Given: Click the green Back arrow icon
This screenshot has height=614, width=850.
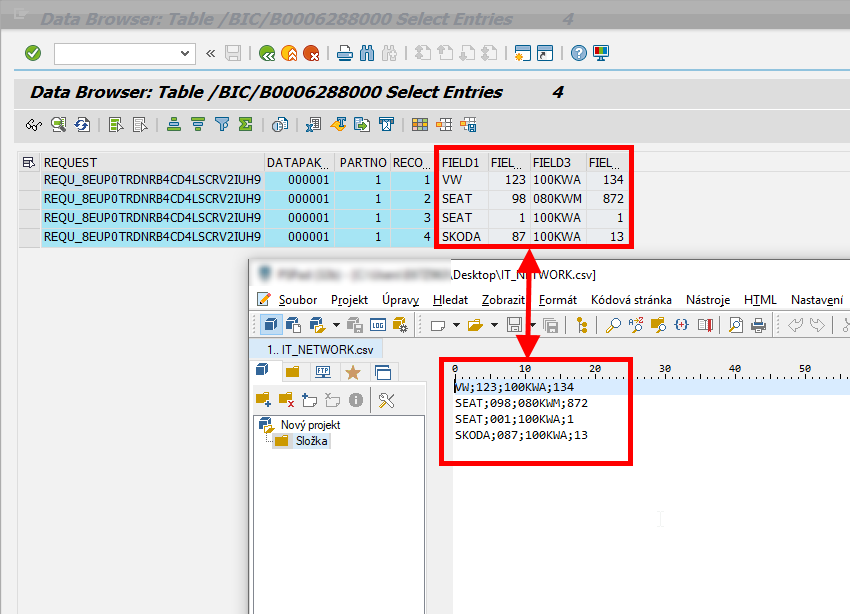Looking at the screenshot, I should tap(267, 53).
